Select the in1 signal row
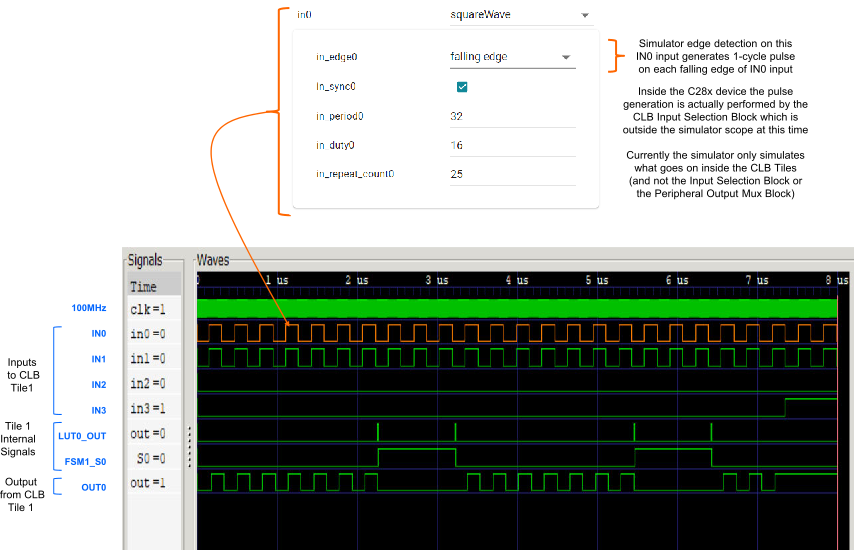854x550 pixels. pyautogui.click(x=152, y=359)
